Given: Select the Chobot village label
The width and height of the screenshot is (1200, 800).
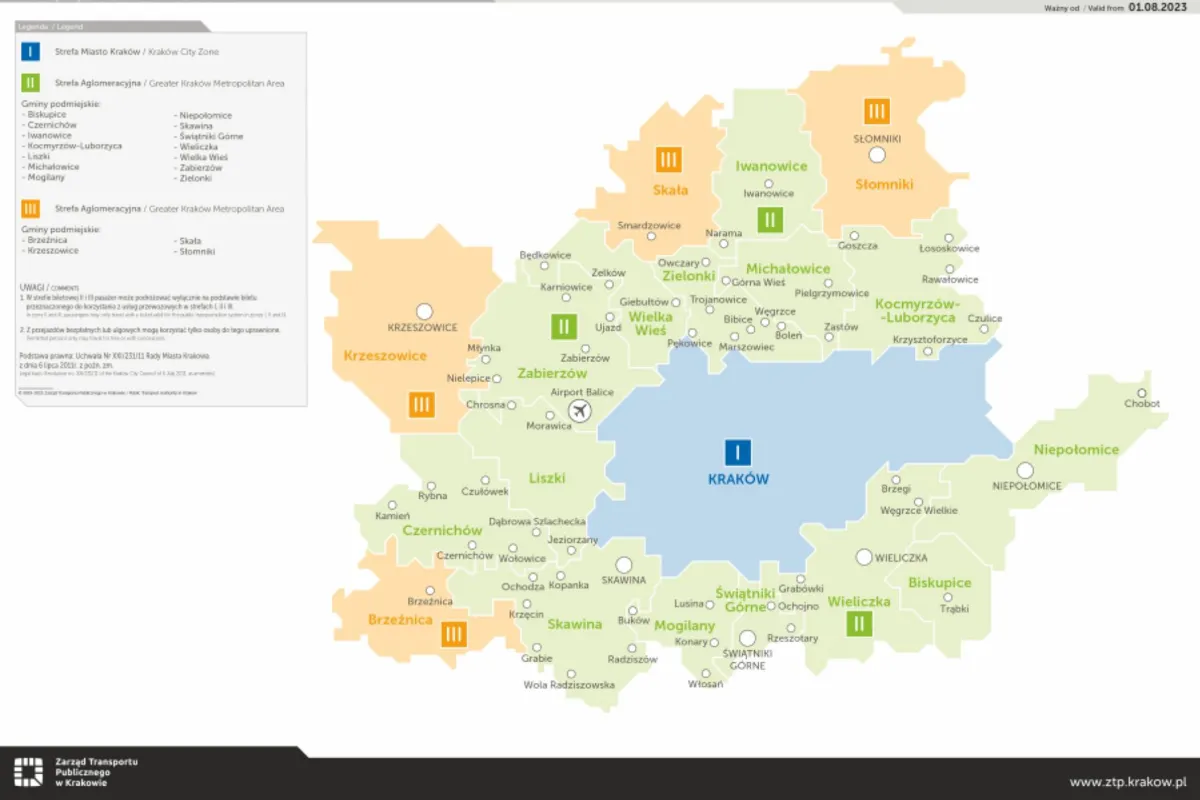Looking at the screenshot, I should point(1142,404).
